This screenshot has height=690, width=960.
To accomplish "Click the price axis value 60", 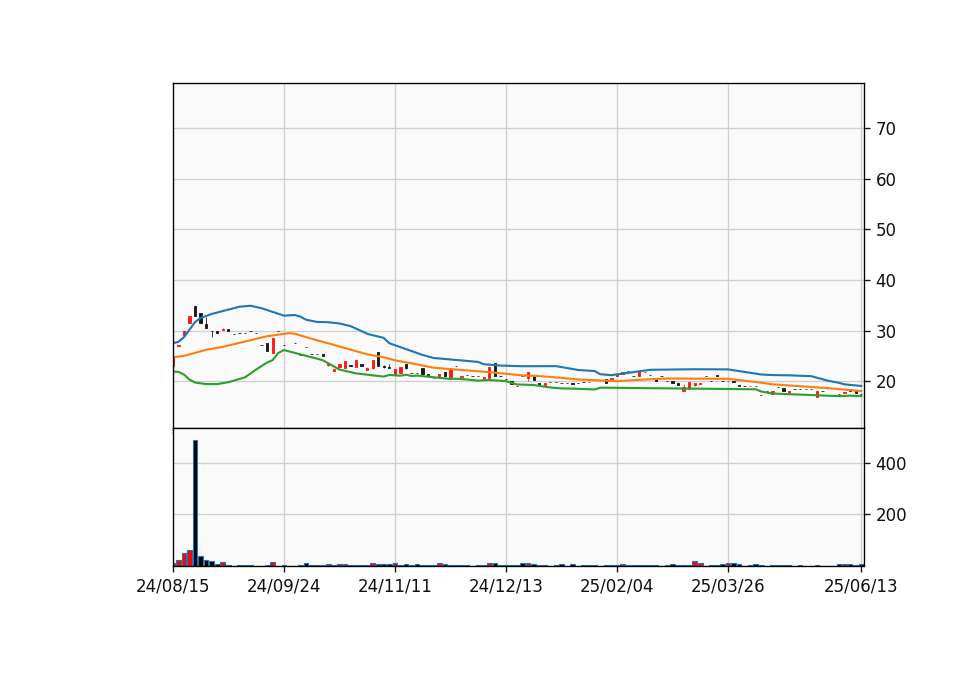I will pos(886,179).
